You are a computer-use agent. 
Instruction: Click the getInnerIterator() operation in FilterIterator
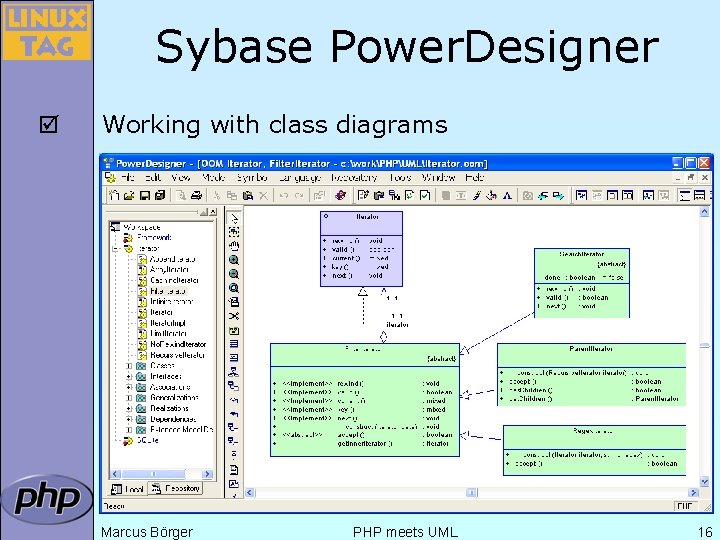(365, 444)
